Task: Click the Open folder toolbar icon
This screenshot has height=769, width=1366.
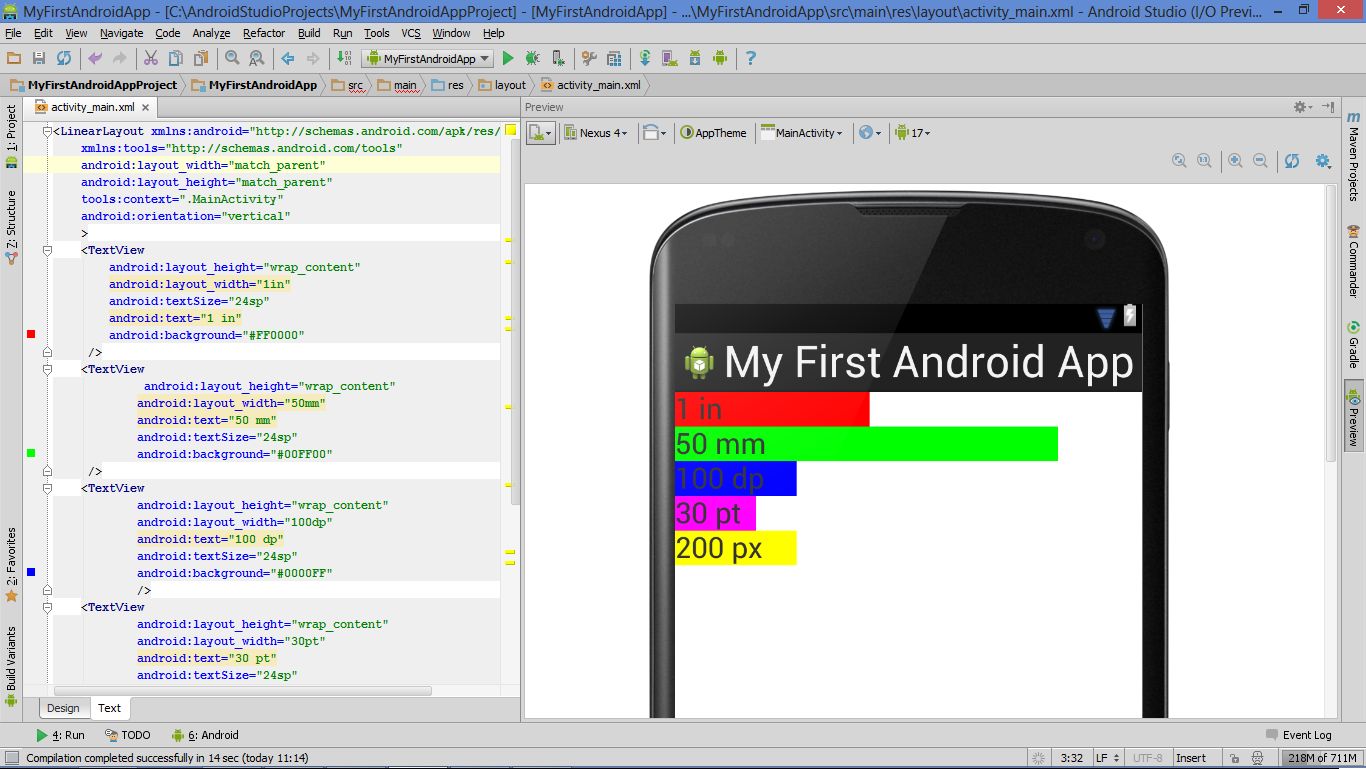Action: coord(14,59)
